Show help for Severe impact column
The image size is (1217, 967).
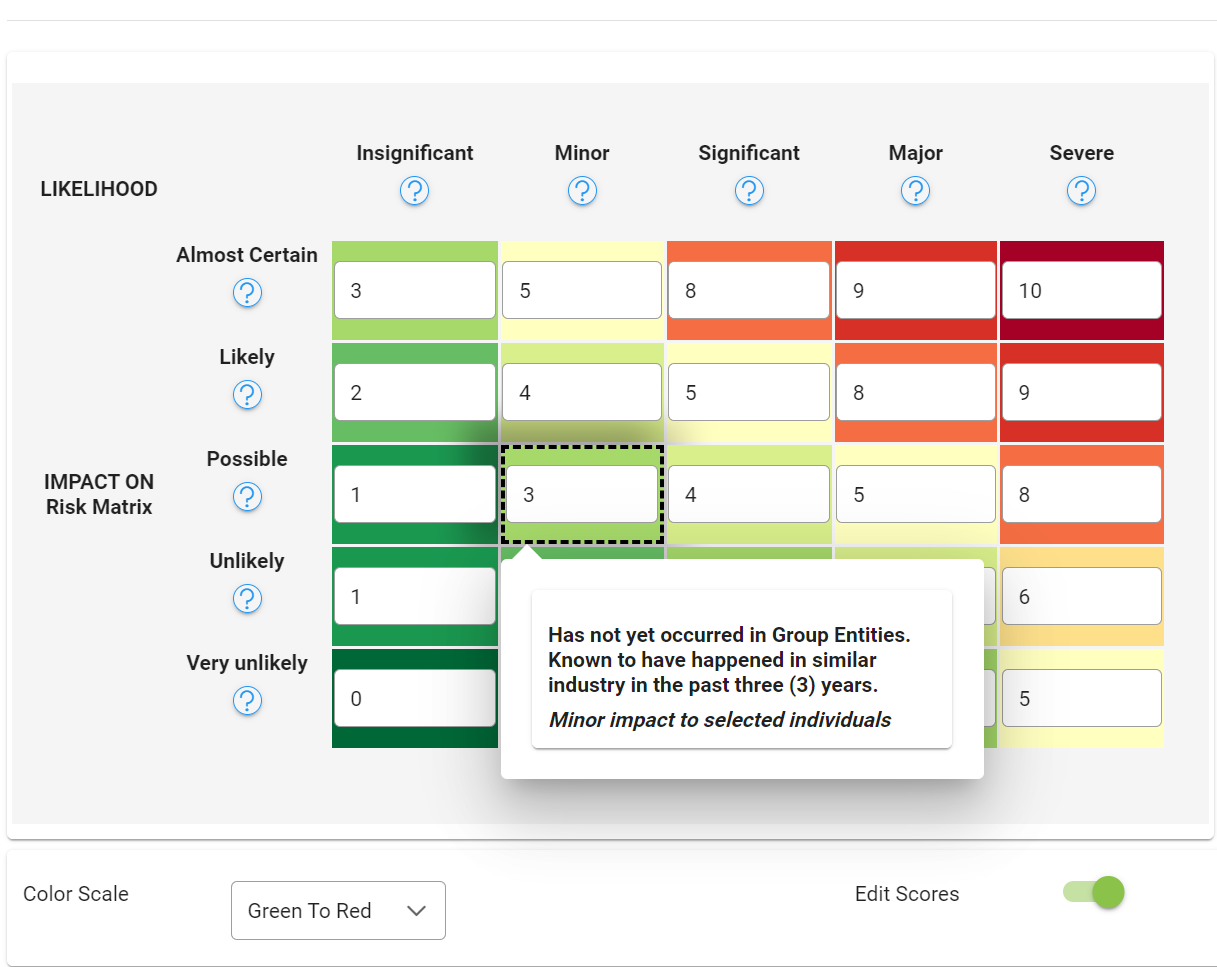tap(1081, 190)
